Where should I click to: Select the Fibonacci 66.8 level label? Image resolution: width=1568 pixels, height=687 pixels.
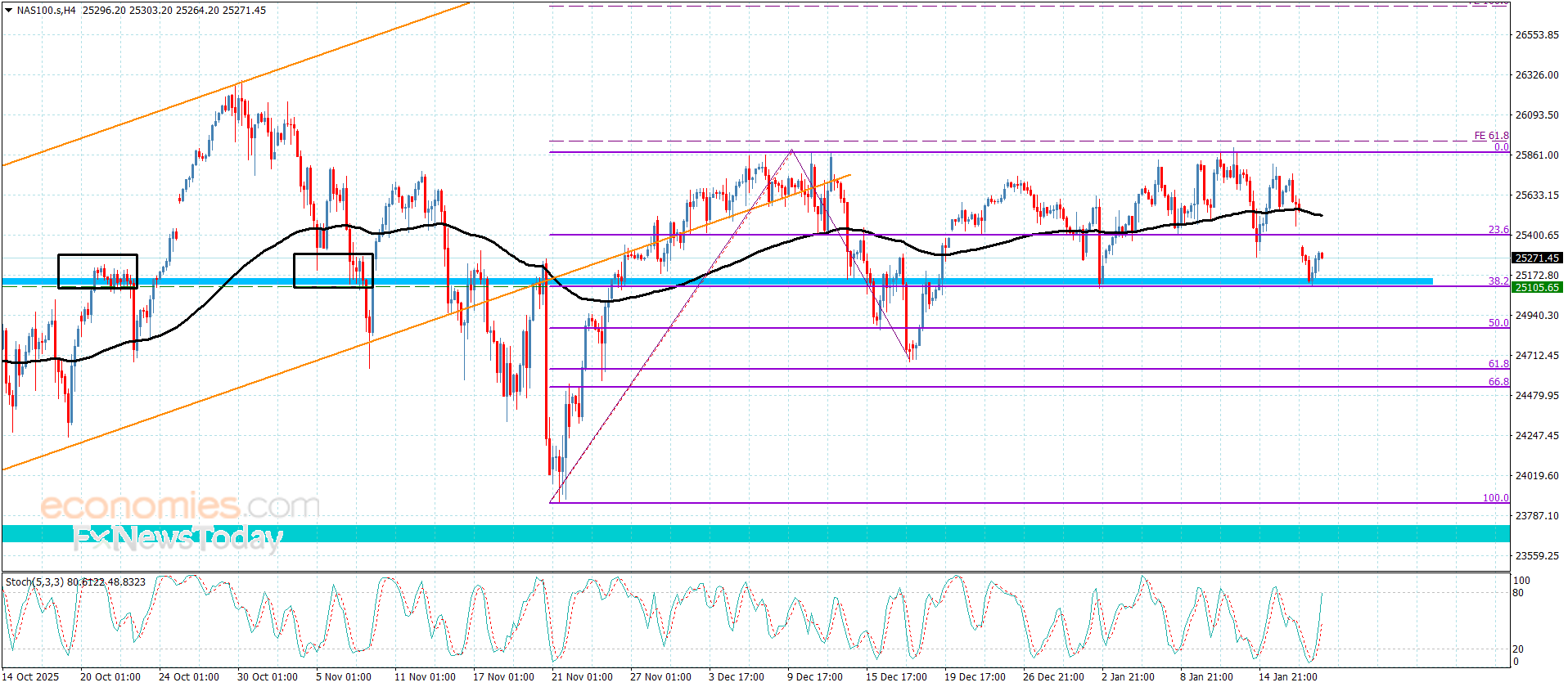pyautogui.click(x=1498, y=382)
